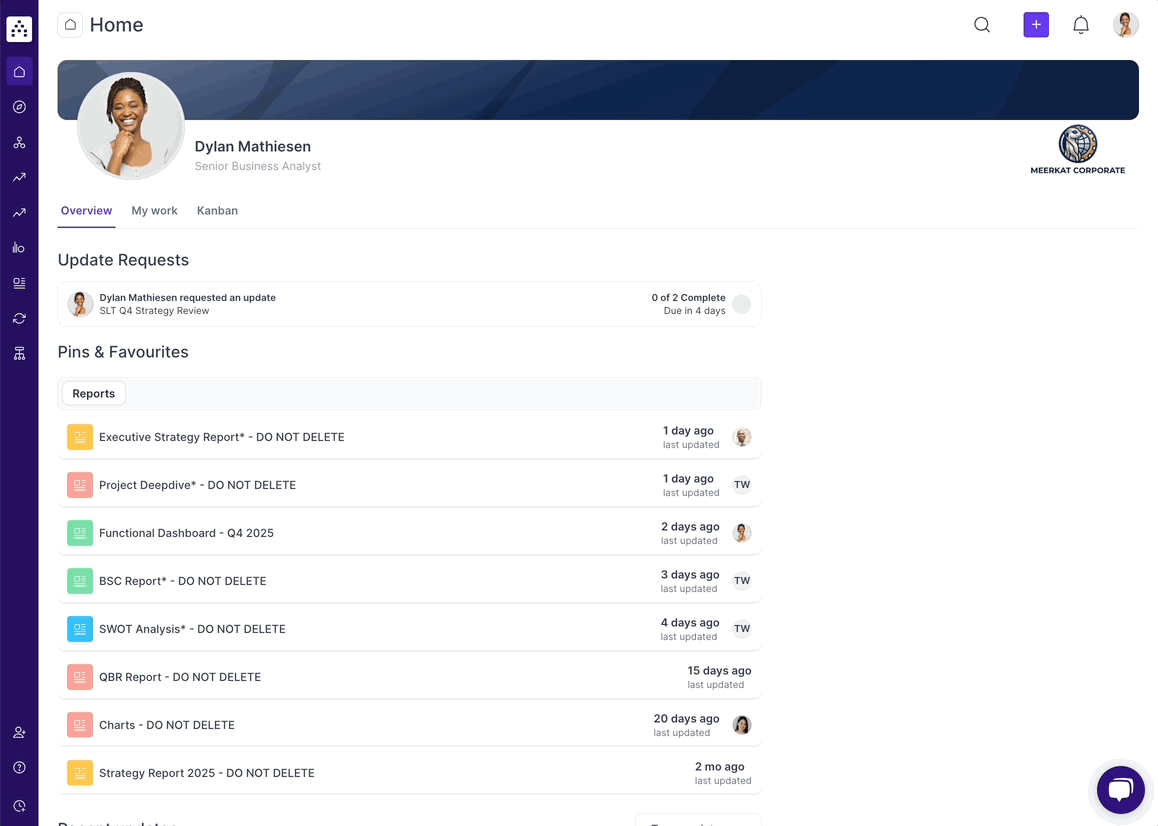
Task: Open the profile avatar in the top bar
Action: [x=1125, y=24]
